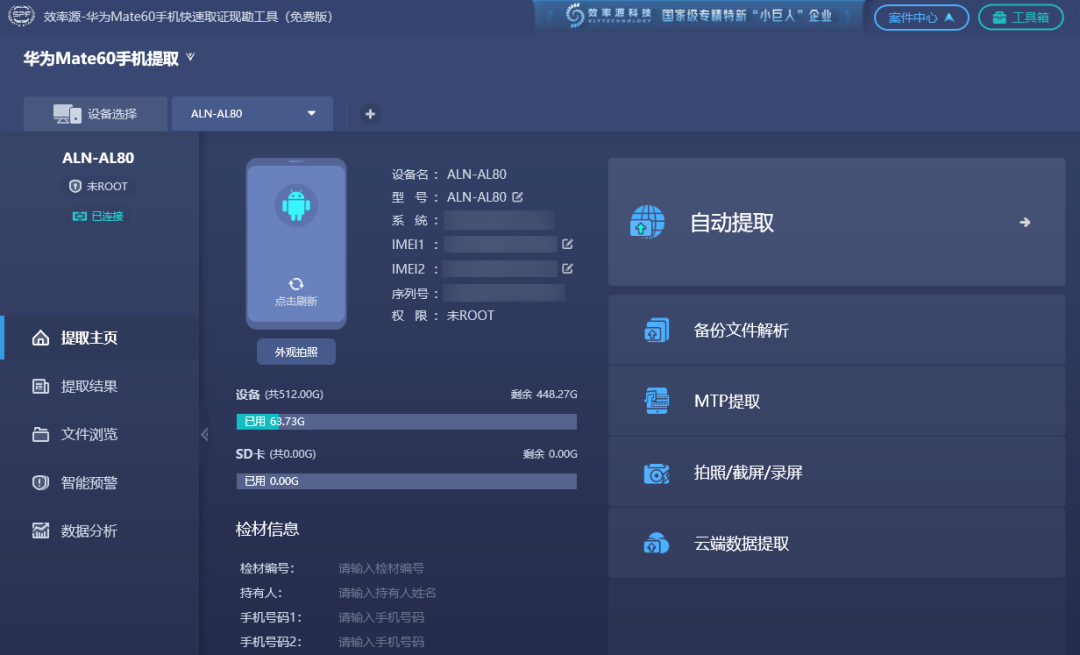
Task: Open the 案件中心 case center button
Action: [x=921, y=17]
